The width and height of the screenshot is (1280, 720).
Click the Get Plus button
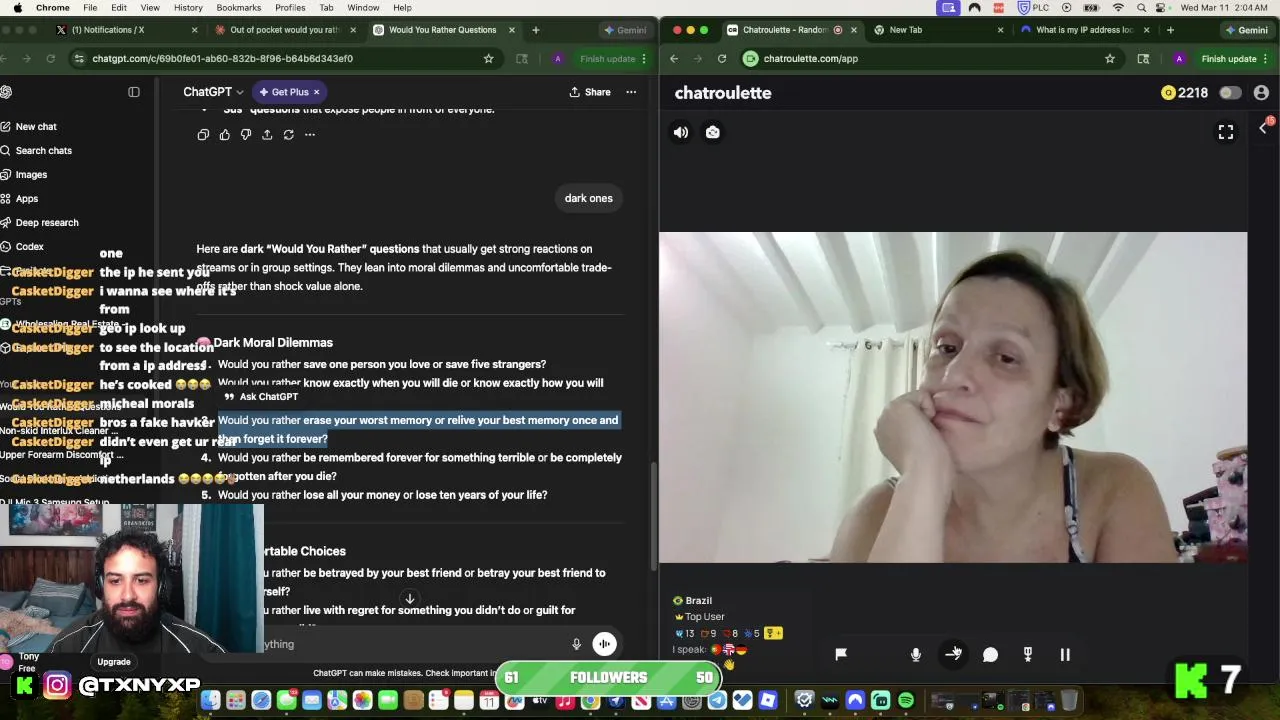(284, 92)
